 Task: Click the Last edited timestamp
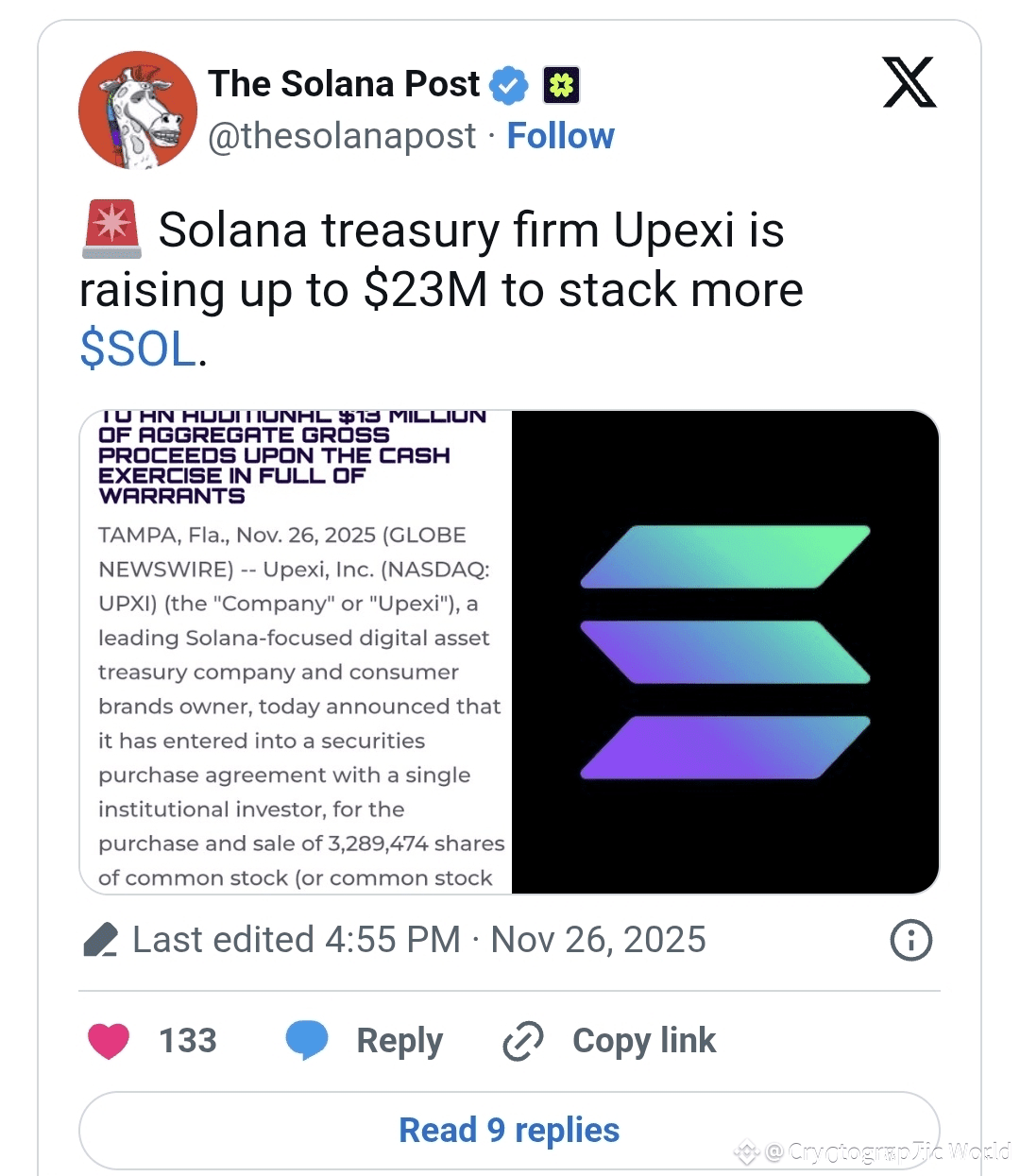419,940
